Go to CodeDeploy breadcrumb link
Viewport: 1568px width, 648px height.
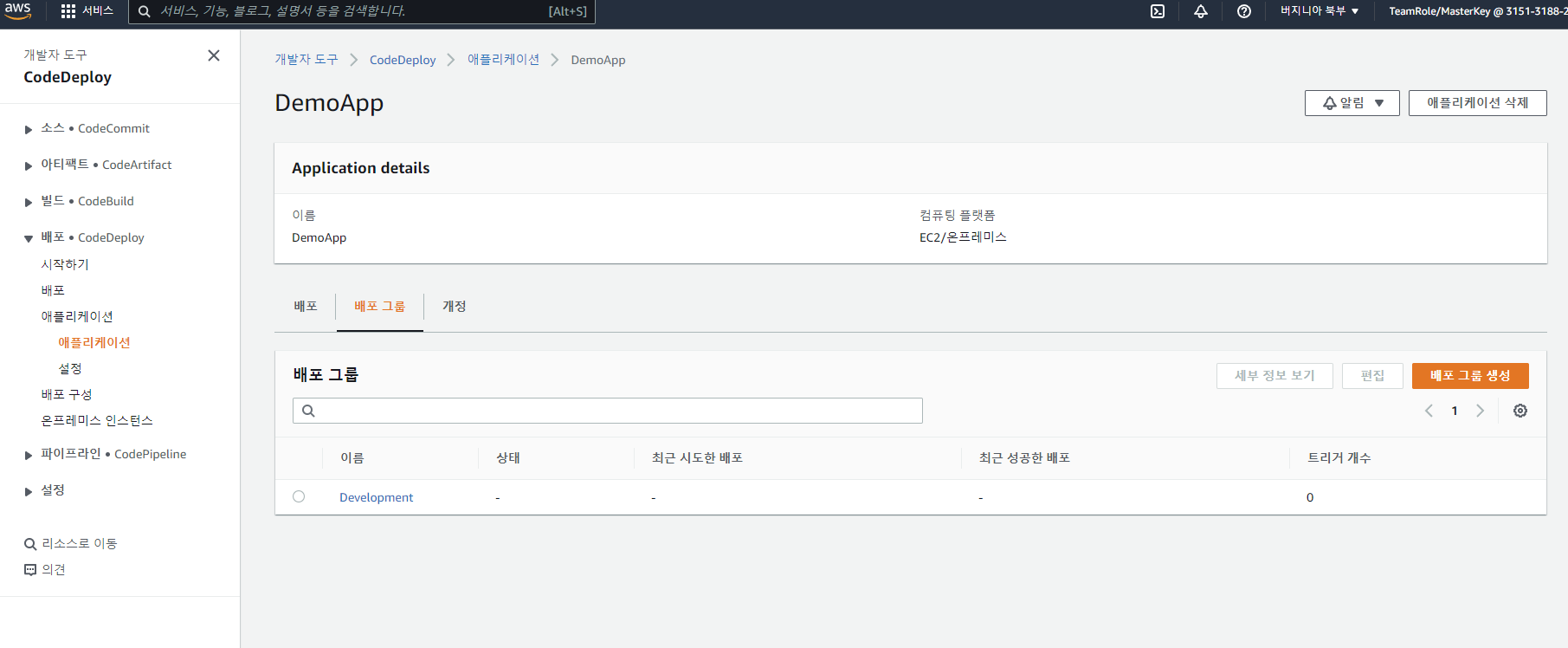click(x=403, y=60)
